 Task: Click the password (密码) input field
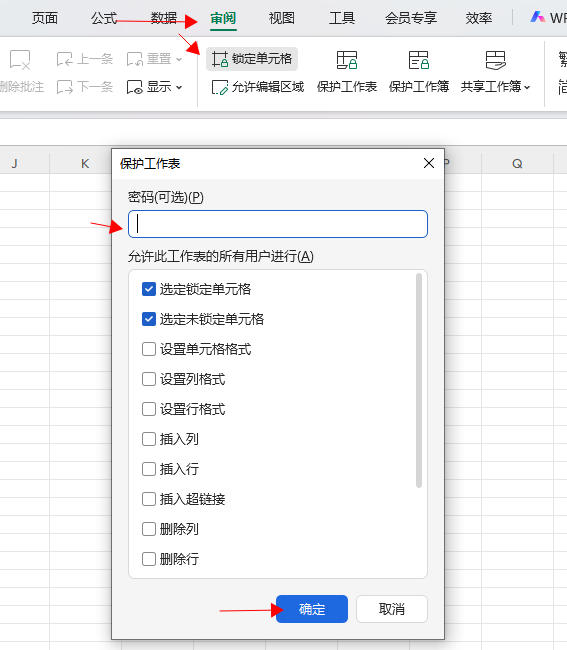(x=278, y=224)
